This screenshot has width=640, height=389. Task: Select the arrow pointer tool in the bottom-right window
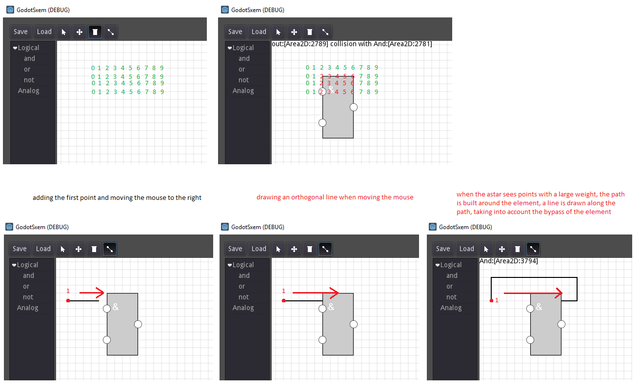point(486,249)
